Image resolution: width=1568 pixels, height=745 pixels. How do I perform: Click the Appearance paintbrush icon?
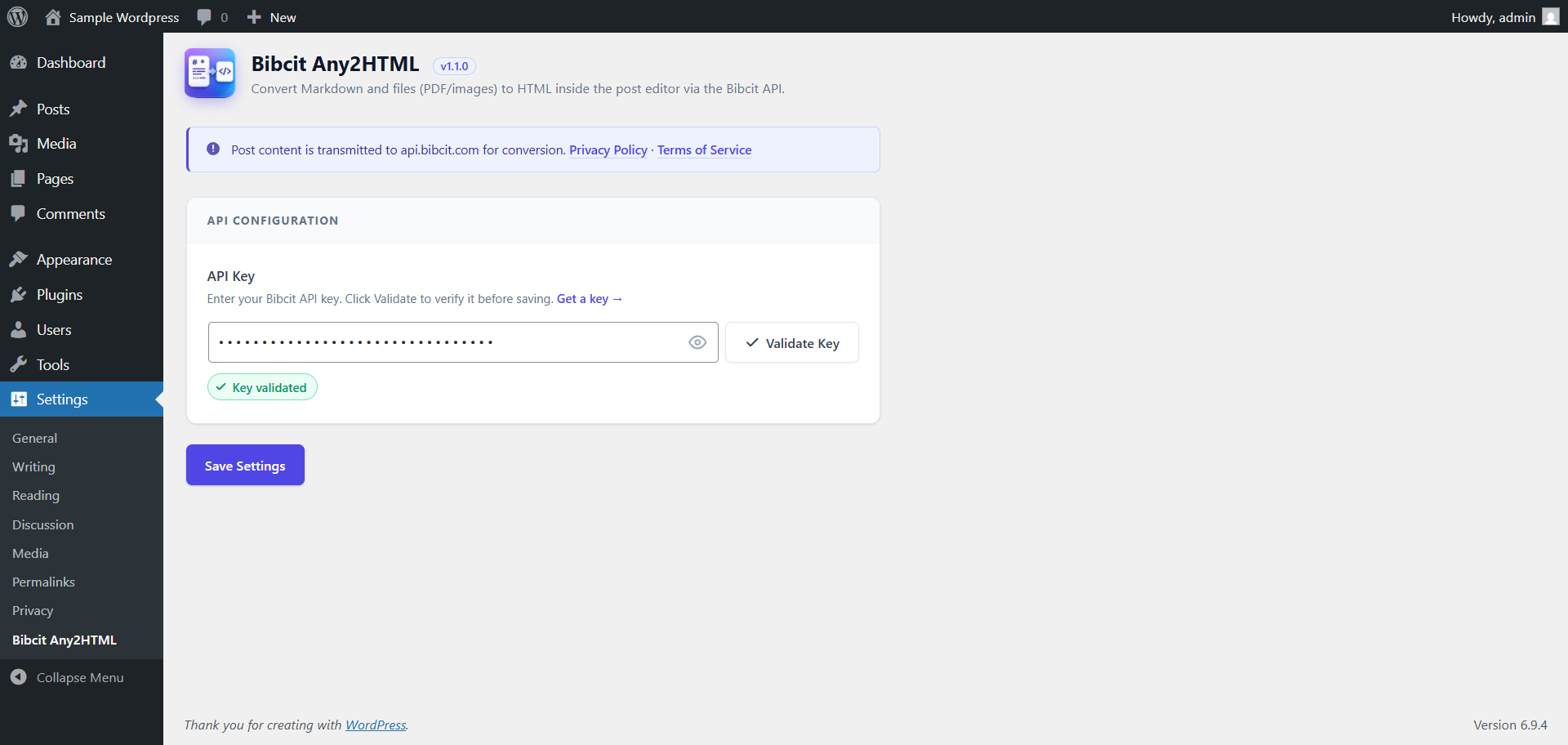[x=19, y=260]
